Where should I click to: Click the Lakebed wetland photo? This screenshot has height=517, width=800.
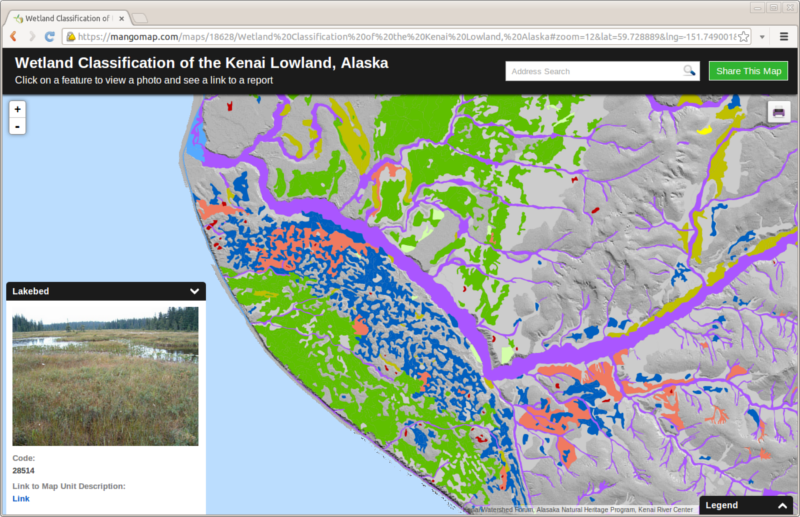pos(105,376)
